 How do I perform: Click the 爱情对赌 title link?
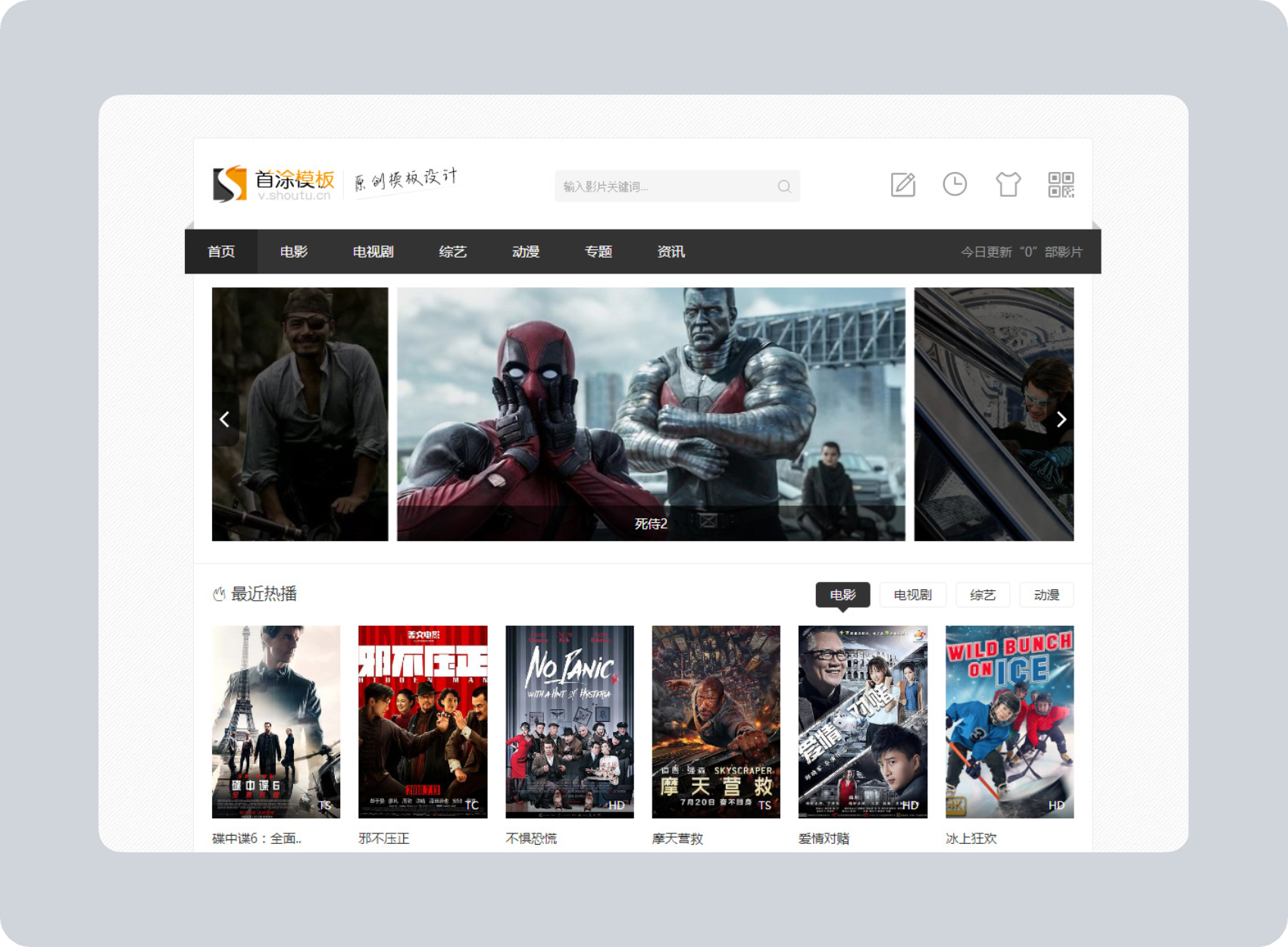click(824, 839)
